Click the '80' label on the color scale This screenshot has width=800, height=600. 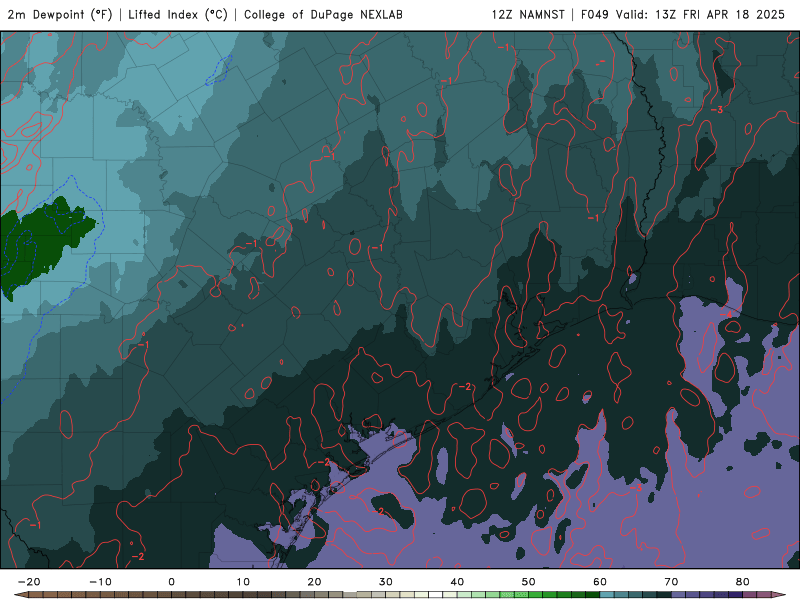pyautogui.click(x=743, y=582)
